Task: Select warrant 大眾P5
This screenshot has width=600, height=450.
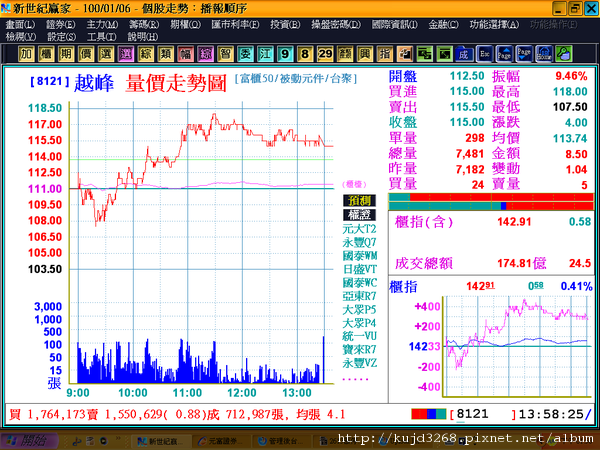Action: 359,310
